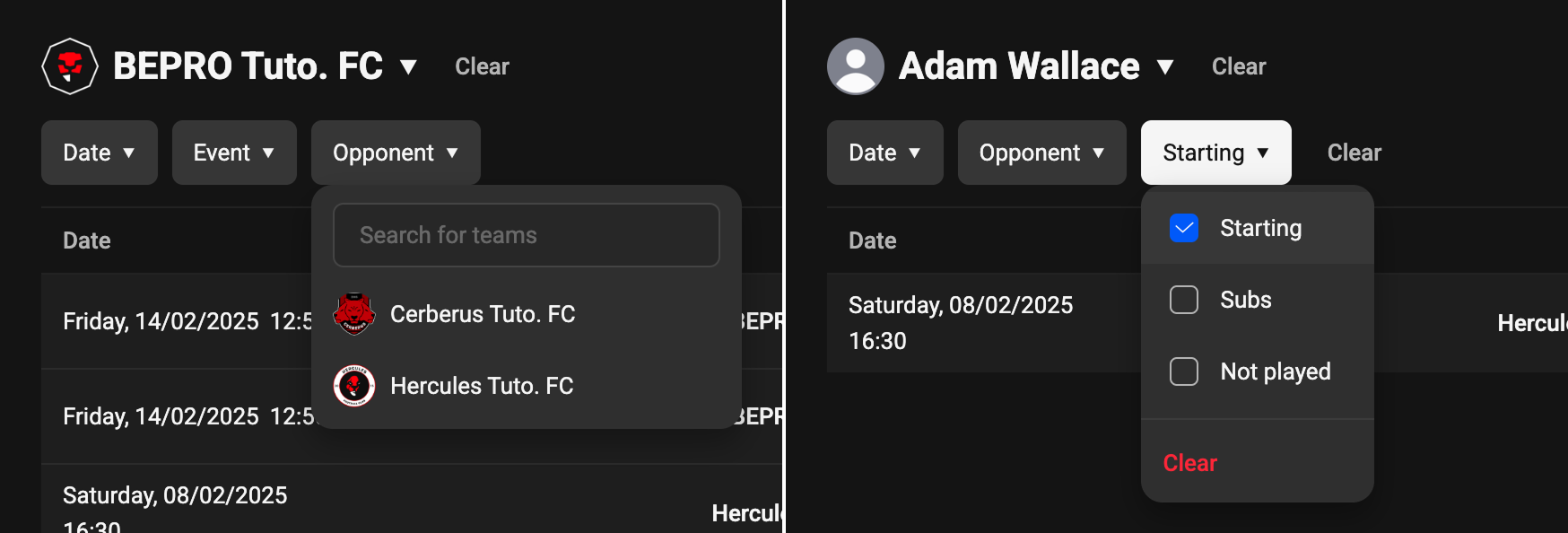Click the Hercules Tuto. FC team logo
The height and width of the screenshot is (533, 1568).
click(x=354, y=386)
